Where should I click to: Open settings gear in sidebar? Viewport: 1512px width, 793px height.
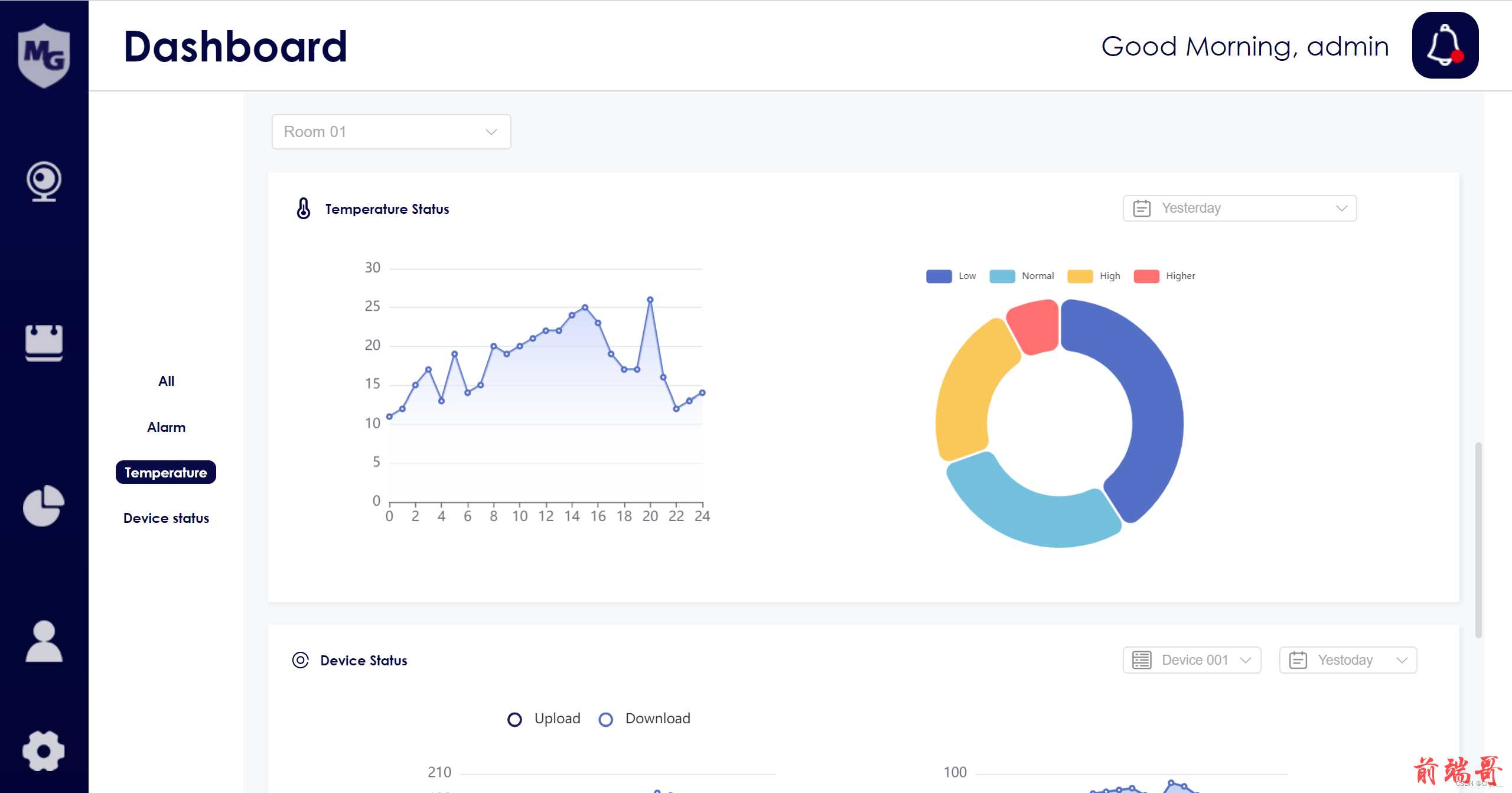[44, 750]
